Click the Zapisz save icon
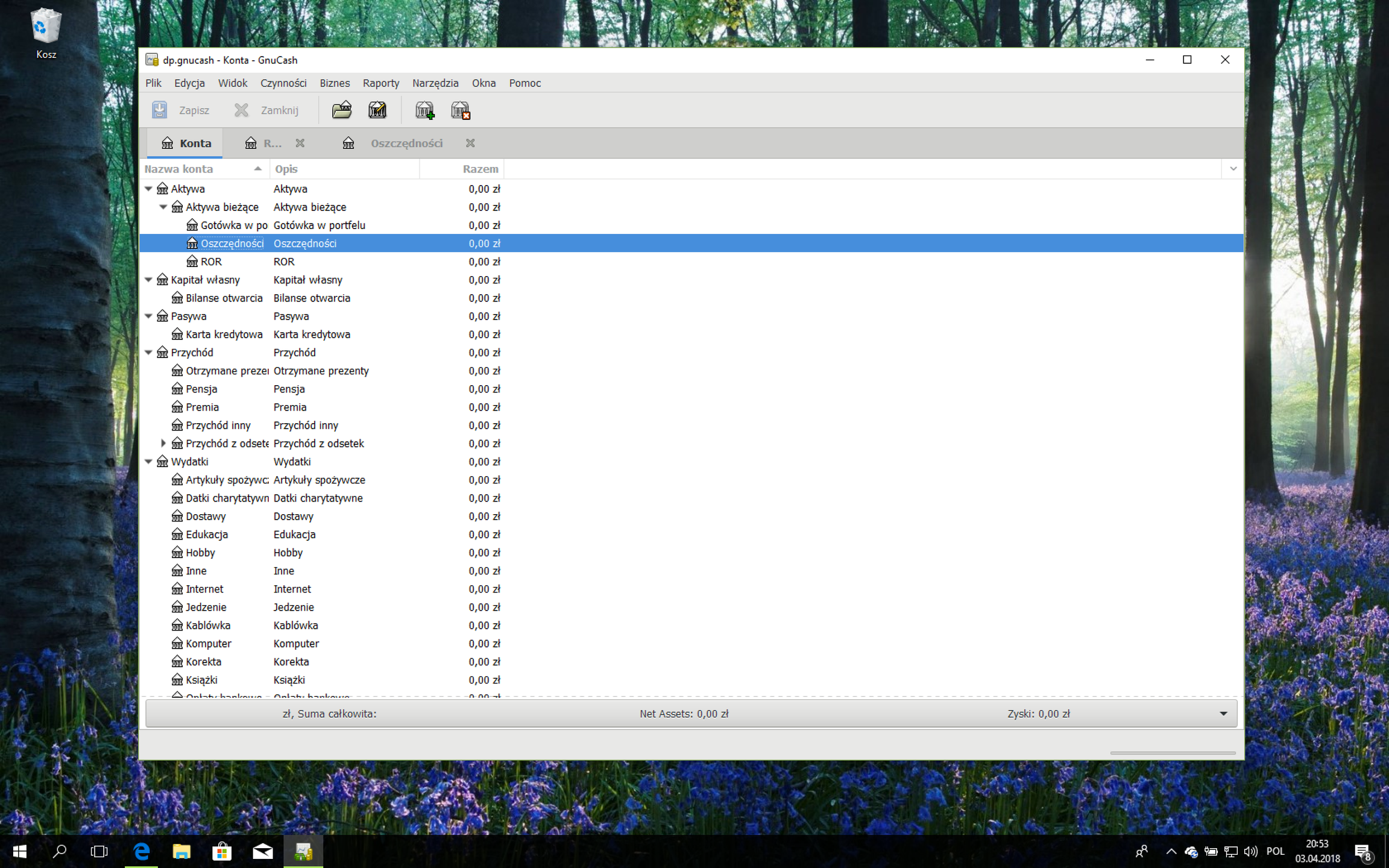This screenshot has width=1389, height=868. [160, 110]
